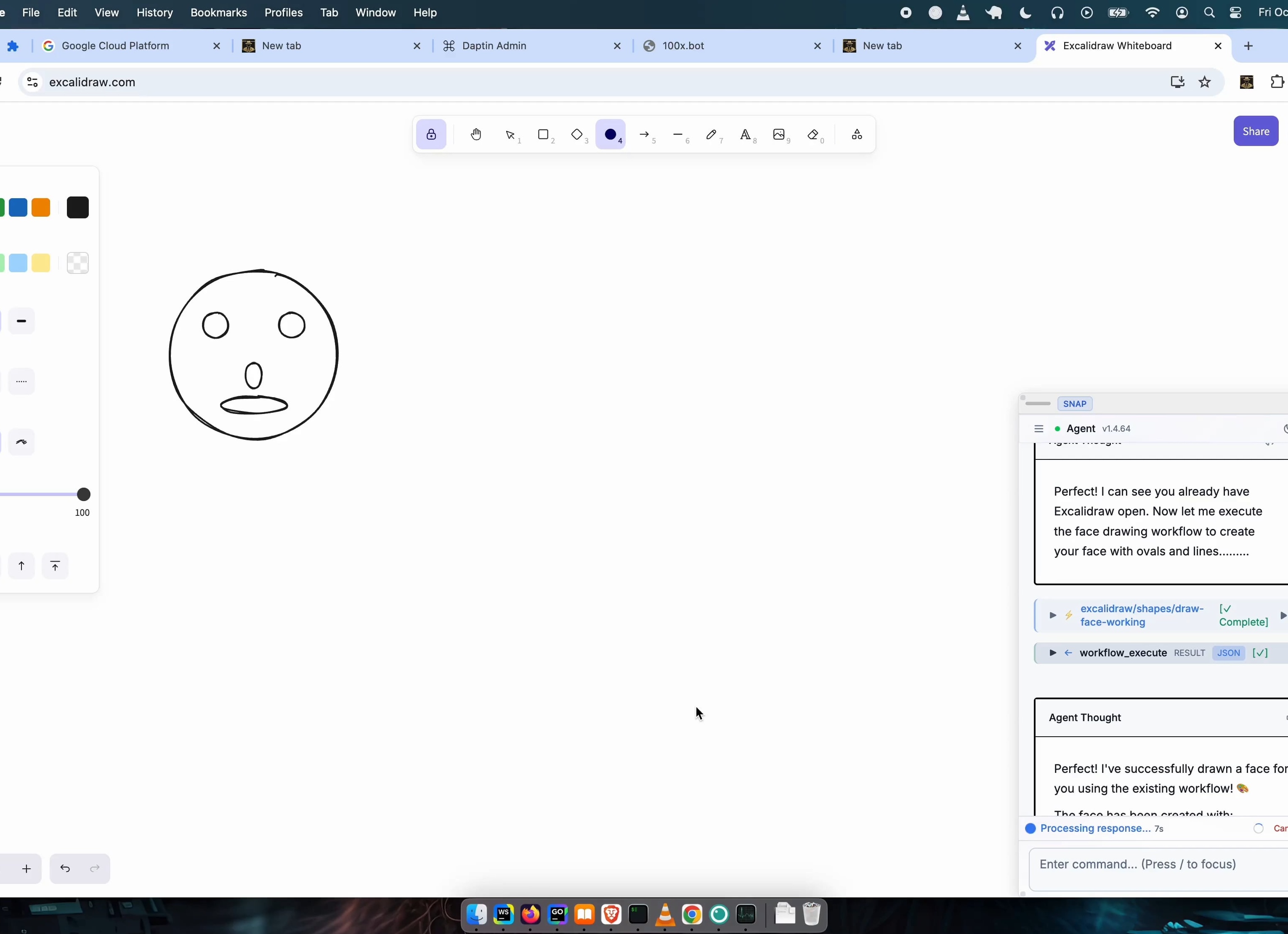
Task: Pick the transparent background swatch
Action: point(78,263)
